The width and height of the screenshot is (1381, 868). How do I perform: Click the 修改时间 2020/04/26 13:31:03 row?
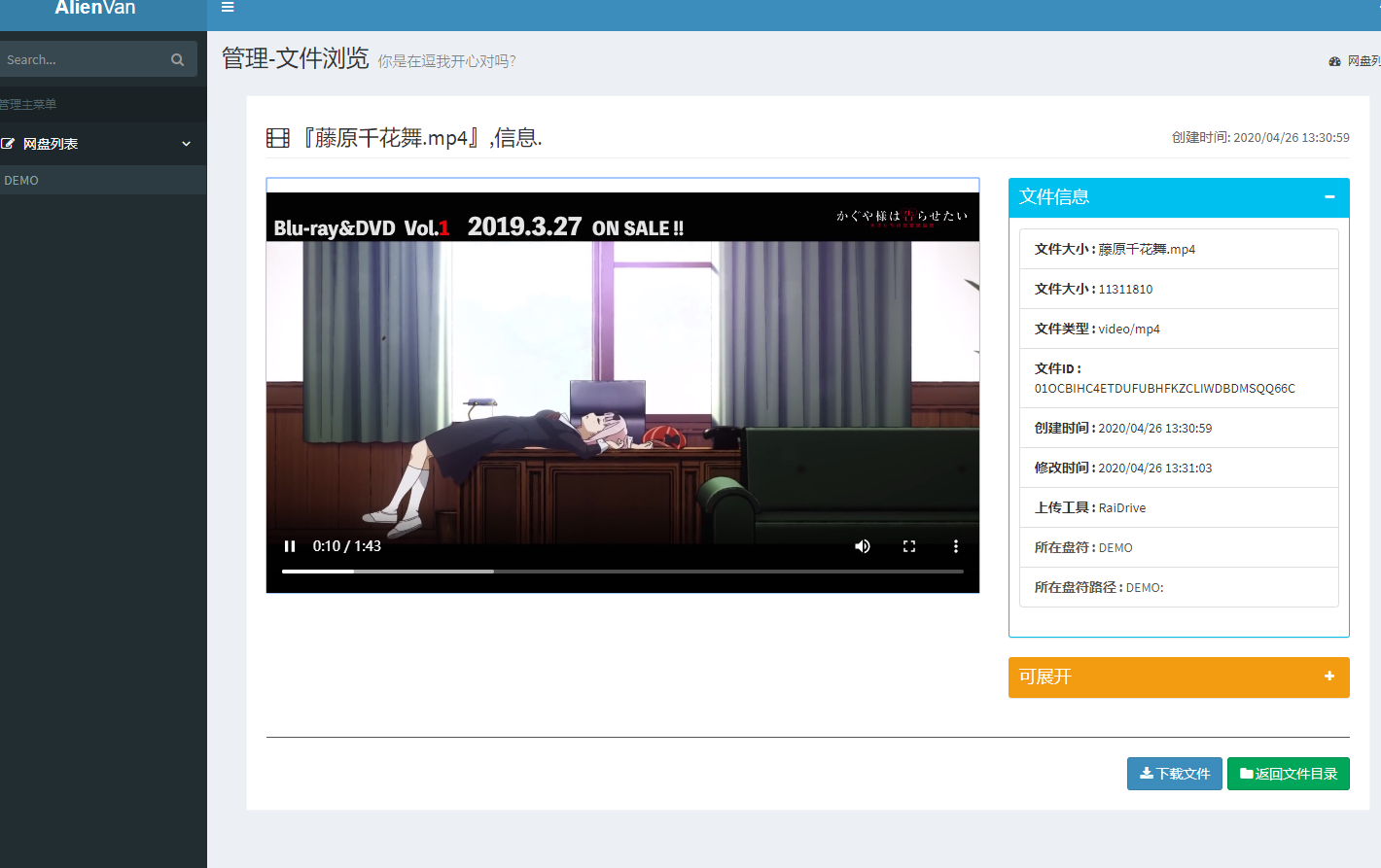1179,468
